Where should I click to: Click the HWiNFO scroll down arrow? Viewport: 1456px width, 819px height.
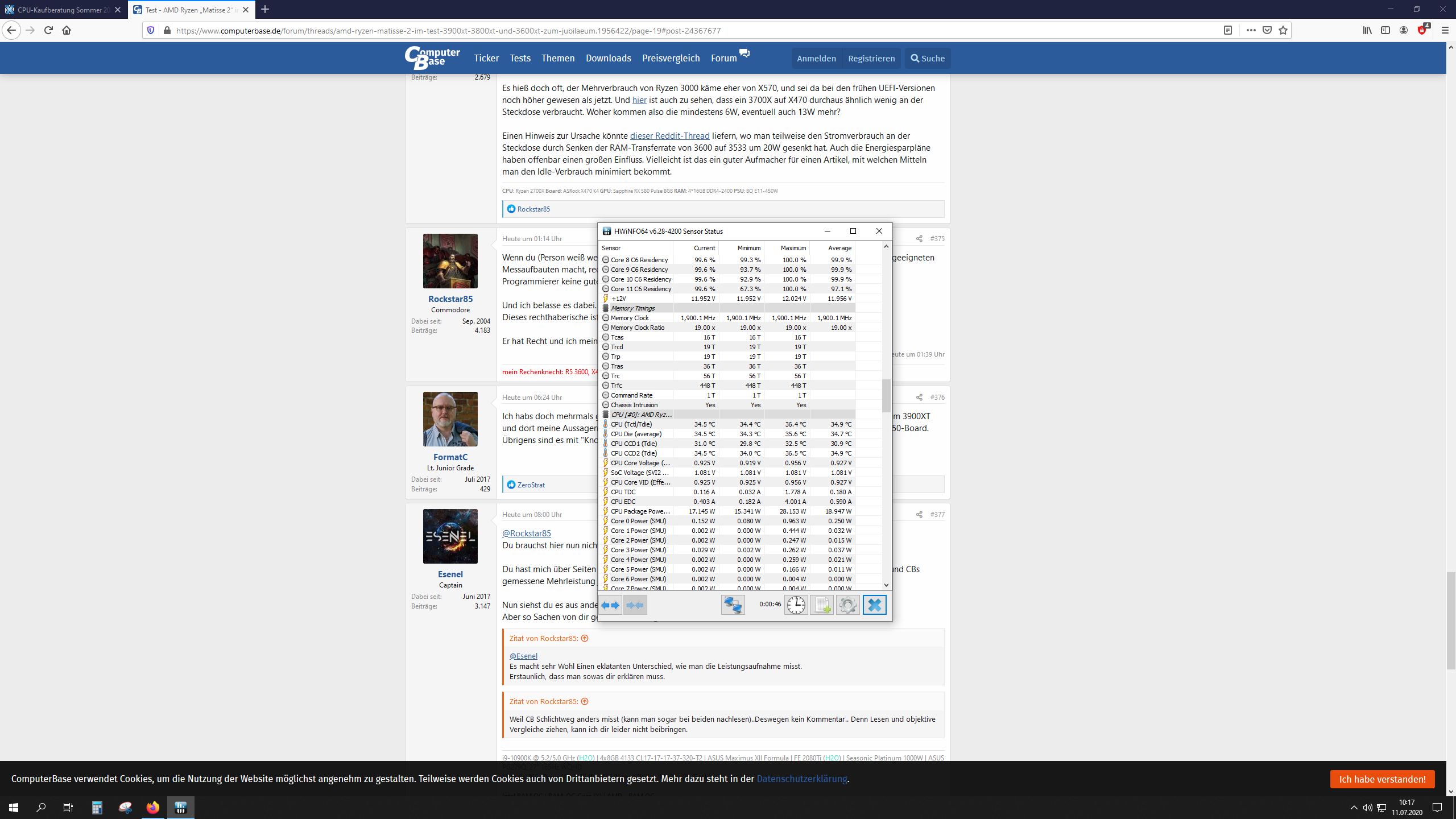886,585
